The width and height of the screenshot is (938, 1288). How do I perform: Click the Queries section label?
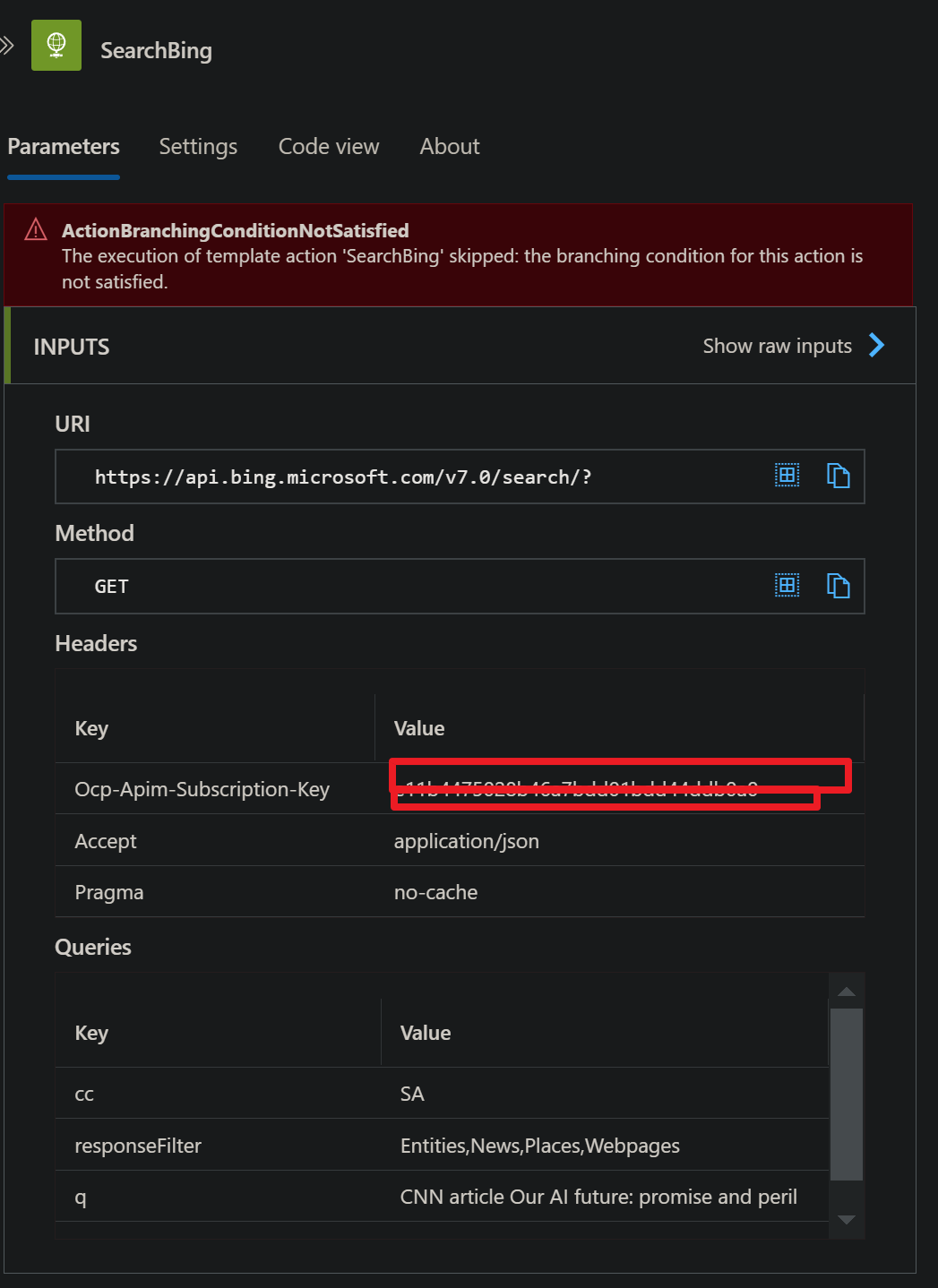[93, 947]
